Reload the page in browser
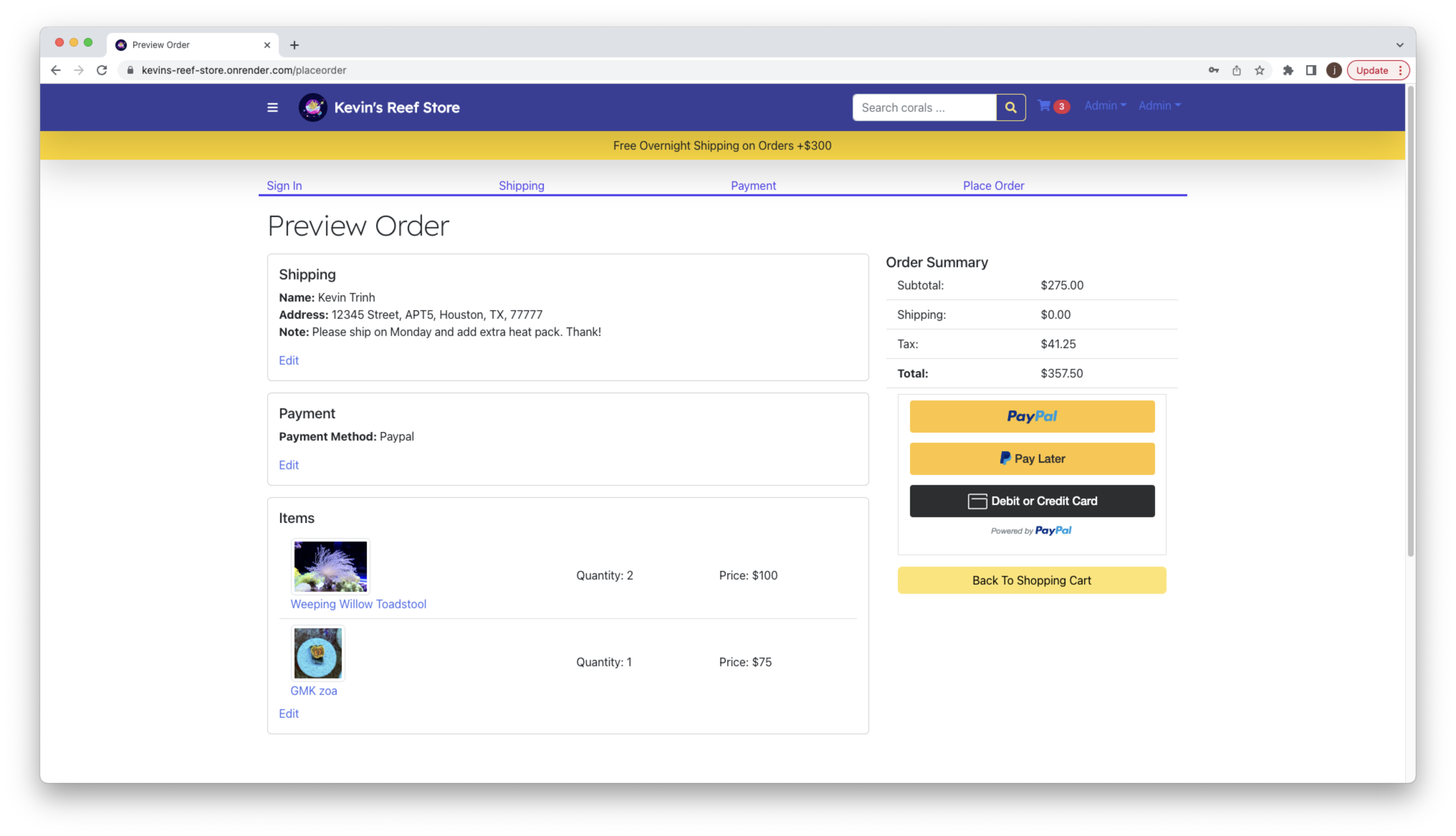This screenshot has width=1456, height=836. pos(102,70)
